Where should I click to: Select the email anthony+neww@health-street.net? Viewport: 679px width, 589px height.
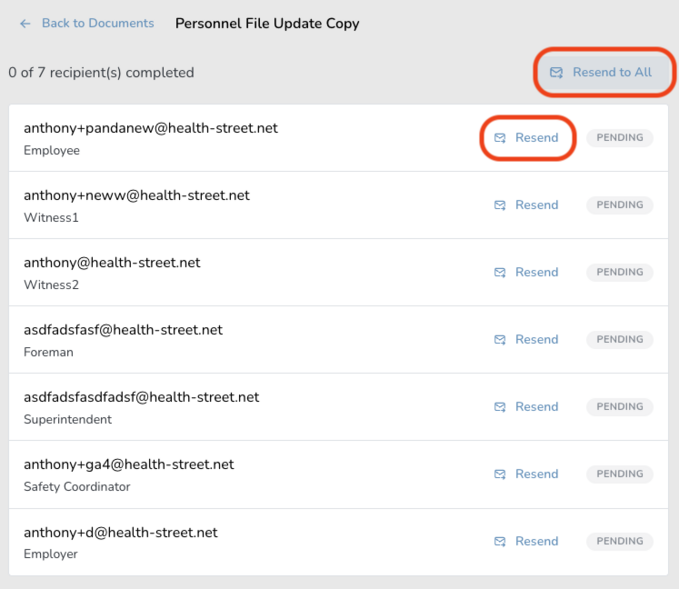(x=137, y=195)
